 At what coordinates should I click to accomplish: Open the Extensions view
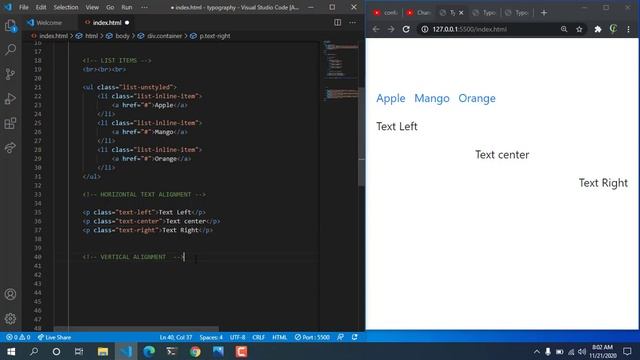tap(10, 123)
